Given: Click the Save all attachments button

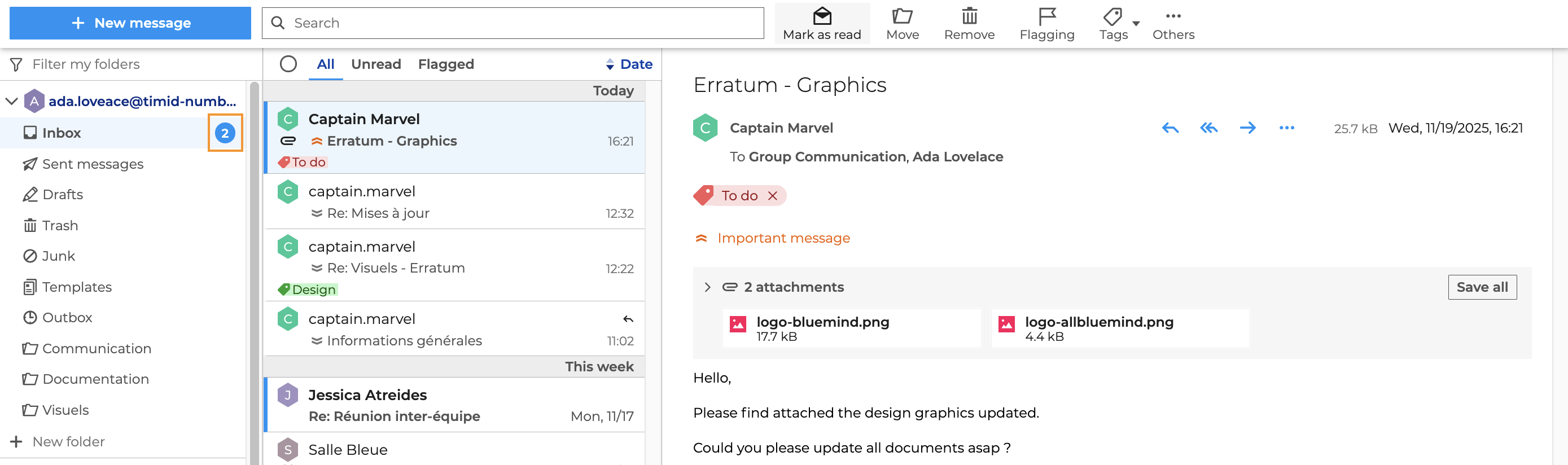Looking at the screenshot, I should 1482,287.
